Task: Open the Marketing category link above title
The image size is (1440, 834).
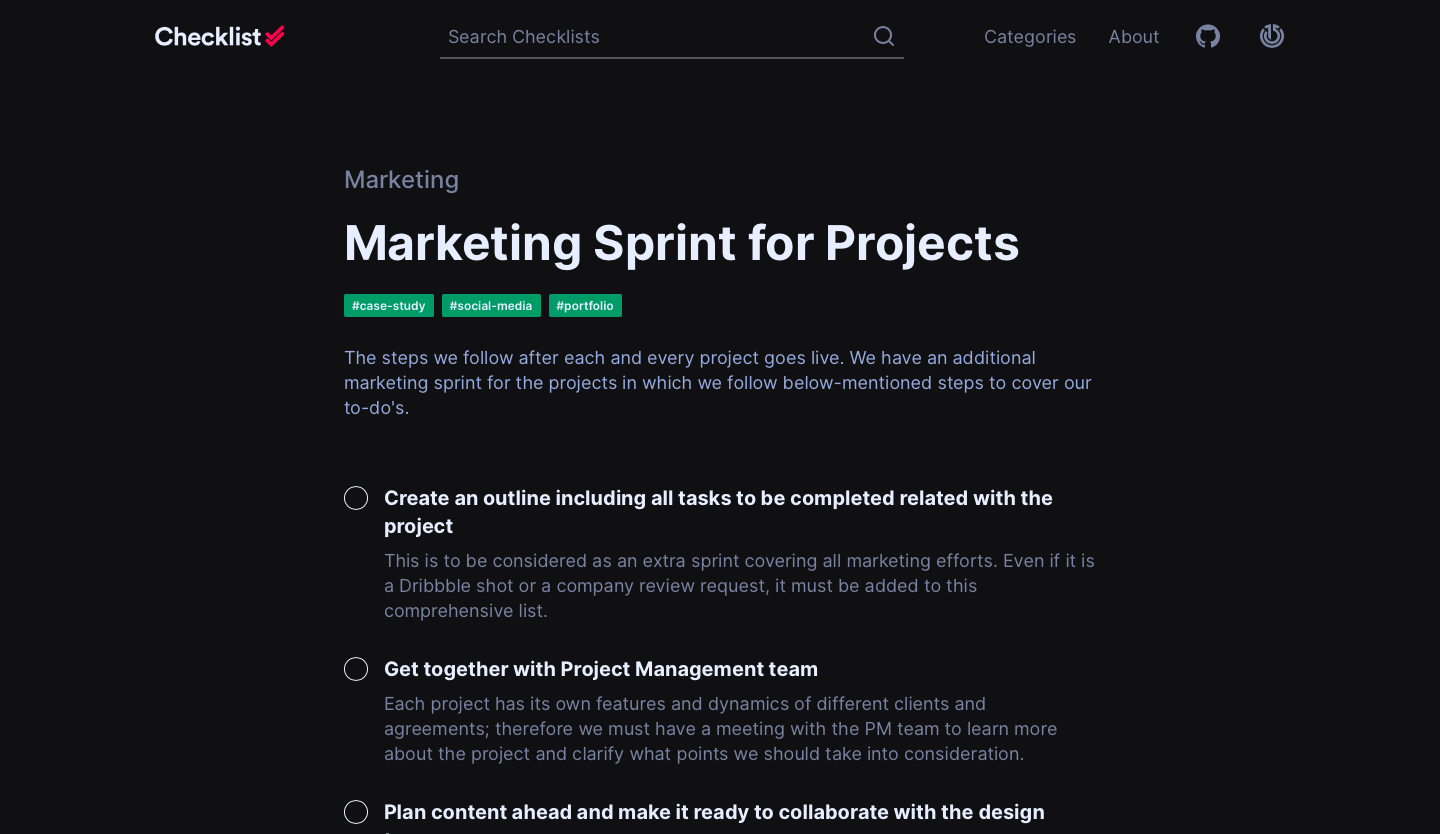Action: point(401,180)
